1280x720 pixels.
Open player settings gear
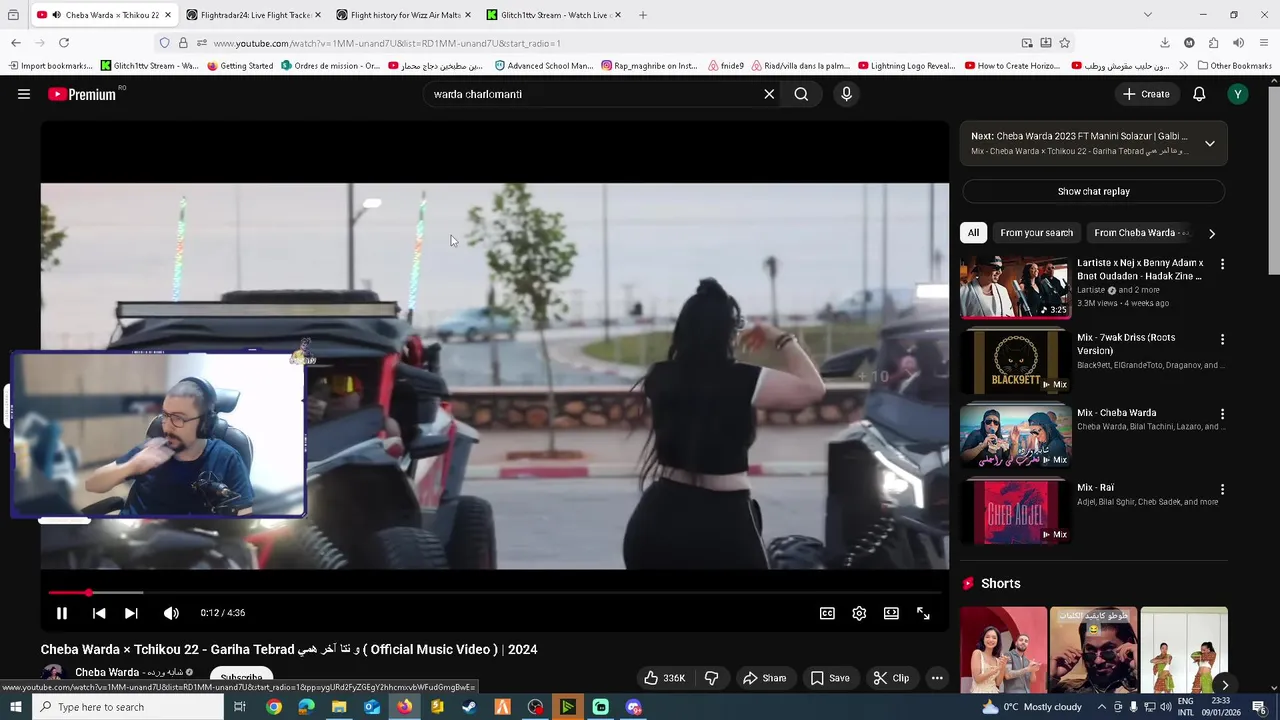click(859, 613)
